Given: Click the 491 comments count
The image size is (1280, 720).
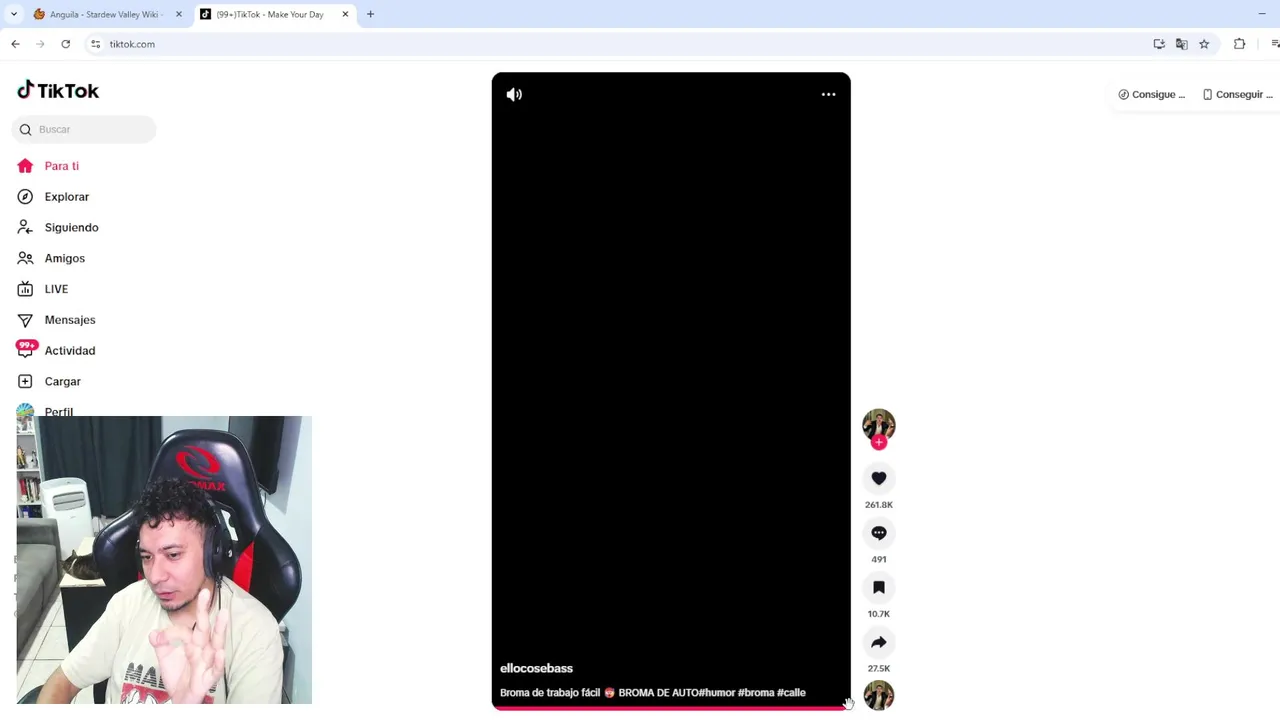Looking at the screenshot, I should (x=879, y=560).
